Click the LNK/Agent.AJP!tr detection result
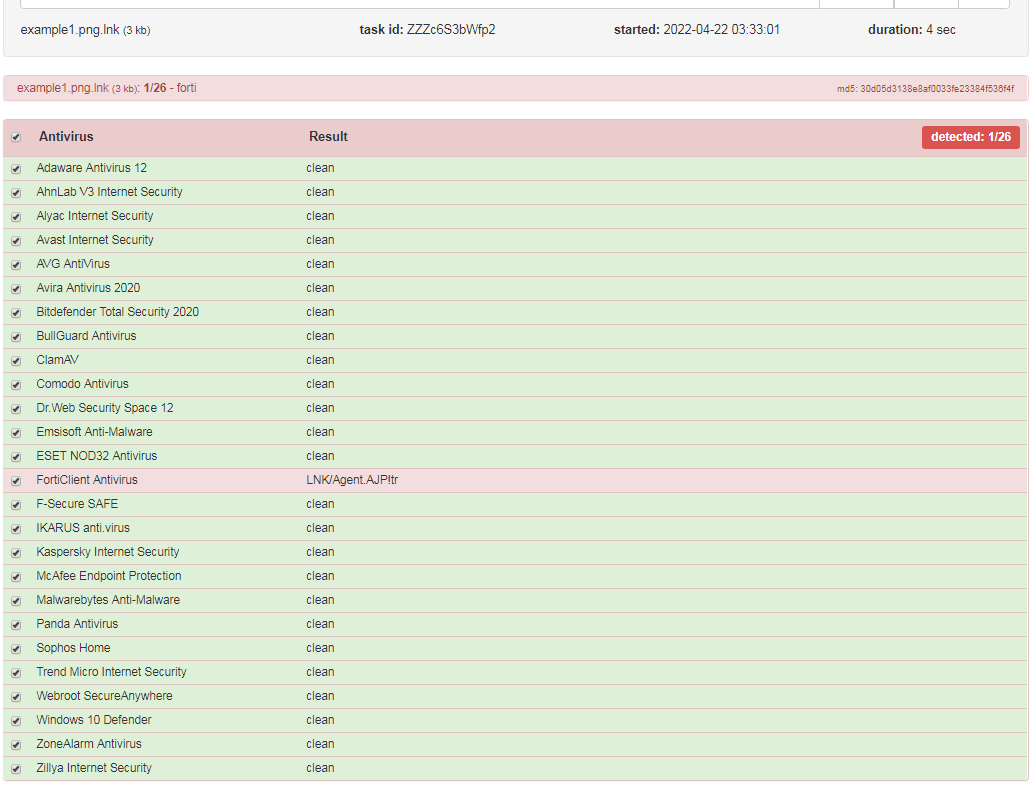 click(x=352, y=480)
